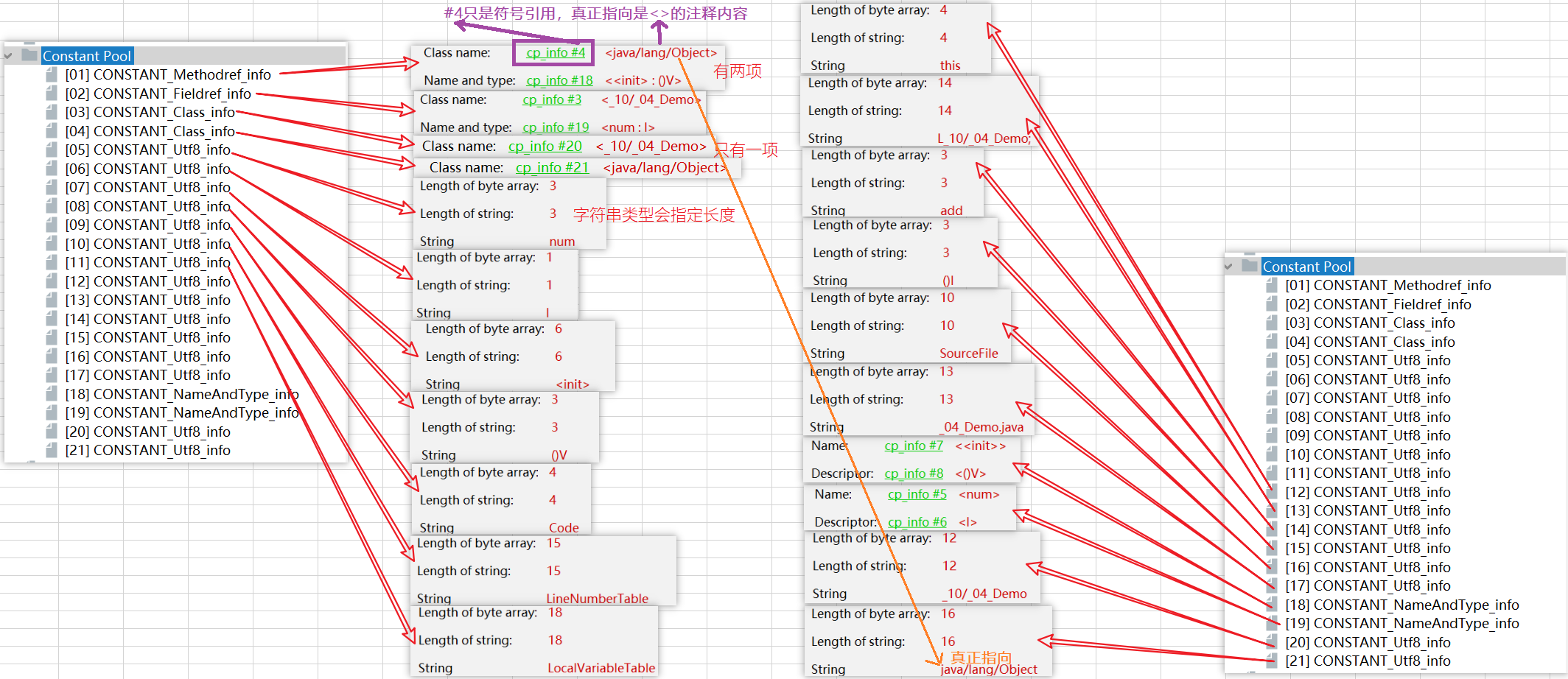Select the left Constant Pool label
1568x679 pixels.
pos(87,56)
